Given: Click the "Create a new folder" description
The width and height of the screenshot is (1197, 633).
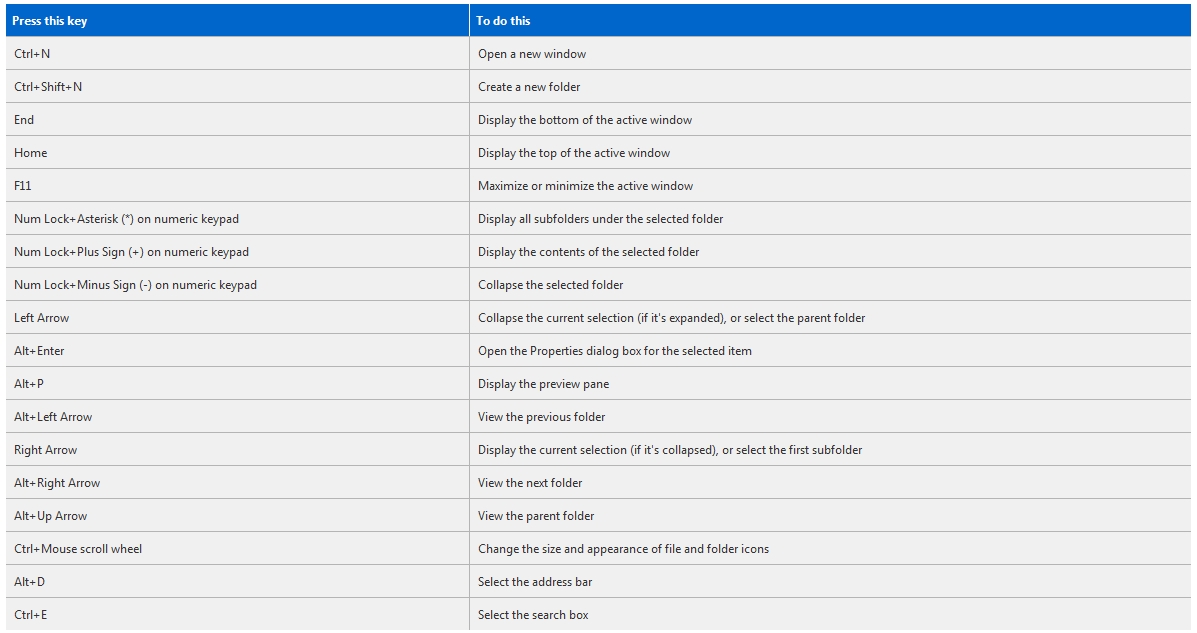Looking at the screenshot, I should [529, 87].
